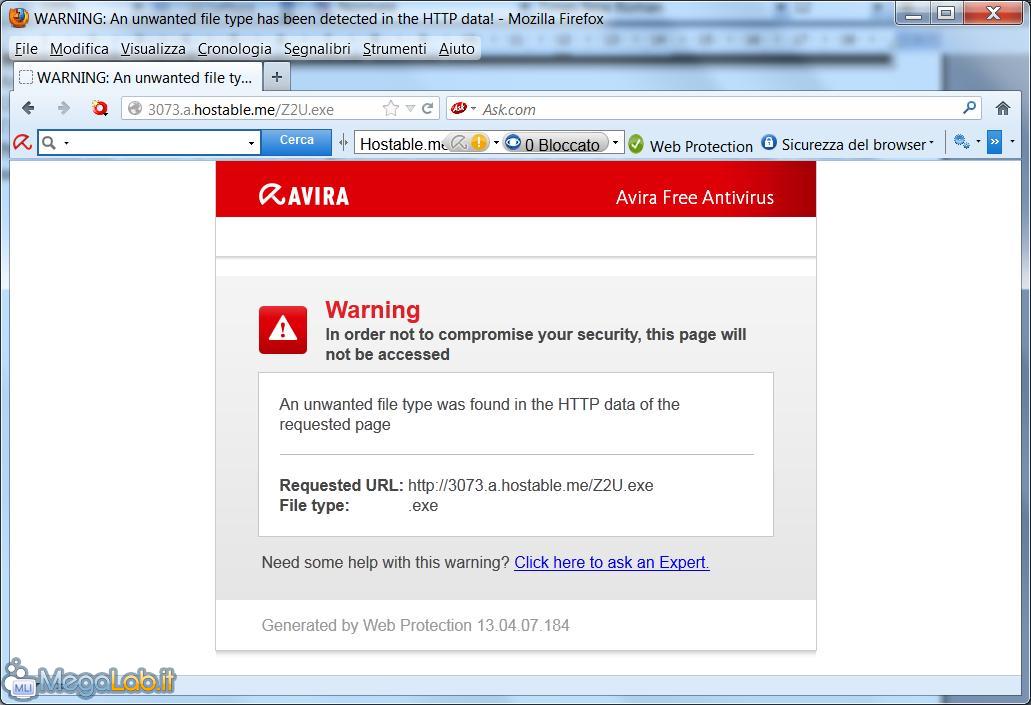This screenshot has width=1031, height=705.
Task: Open the home page icon
Action: tap(1003, 109)
